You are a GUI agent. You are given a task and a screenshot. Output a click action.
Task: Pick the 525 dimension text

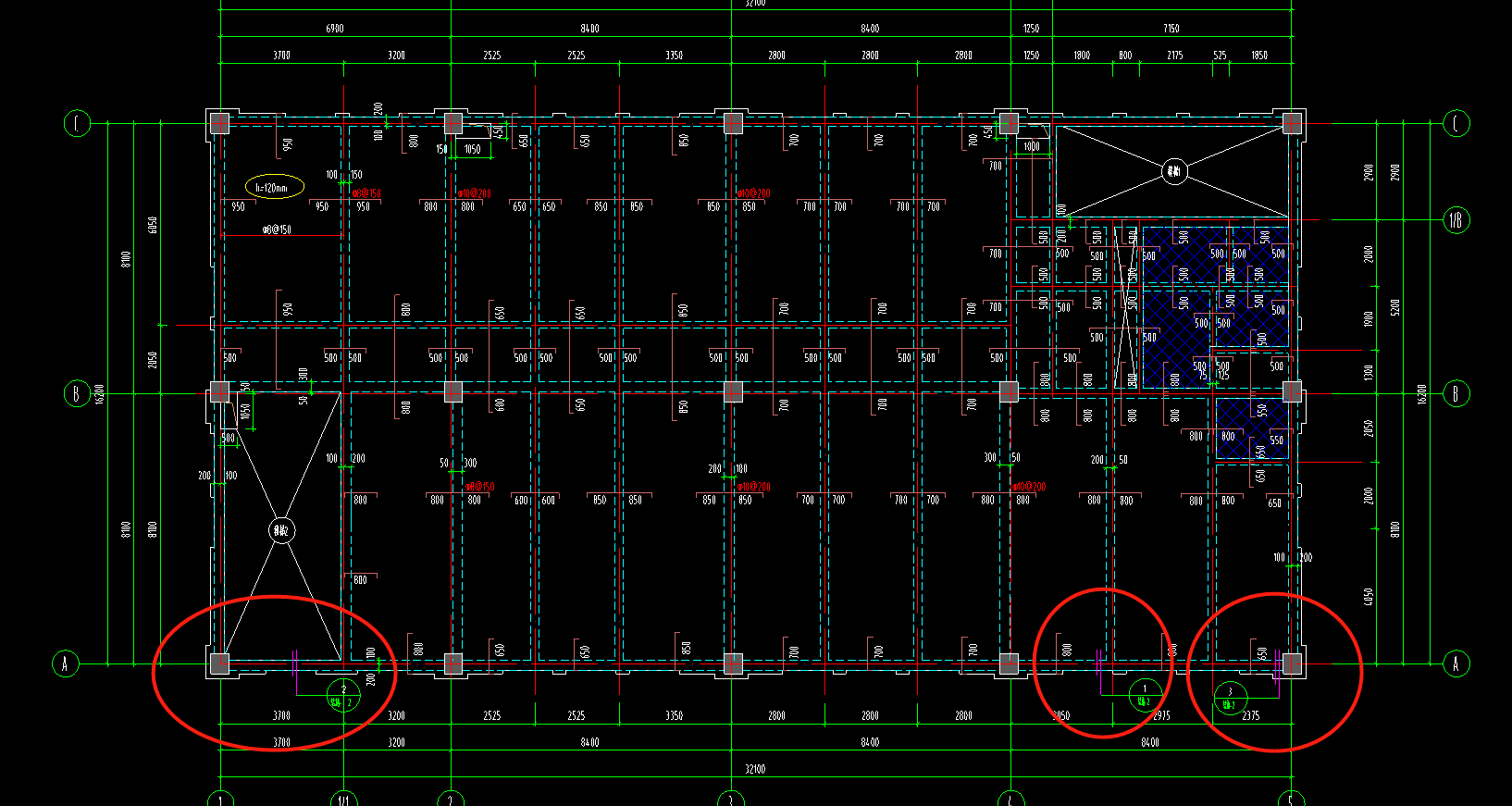point(1221,56)
